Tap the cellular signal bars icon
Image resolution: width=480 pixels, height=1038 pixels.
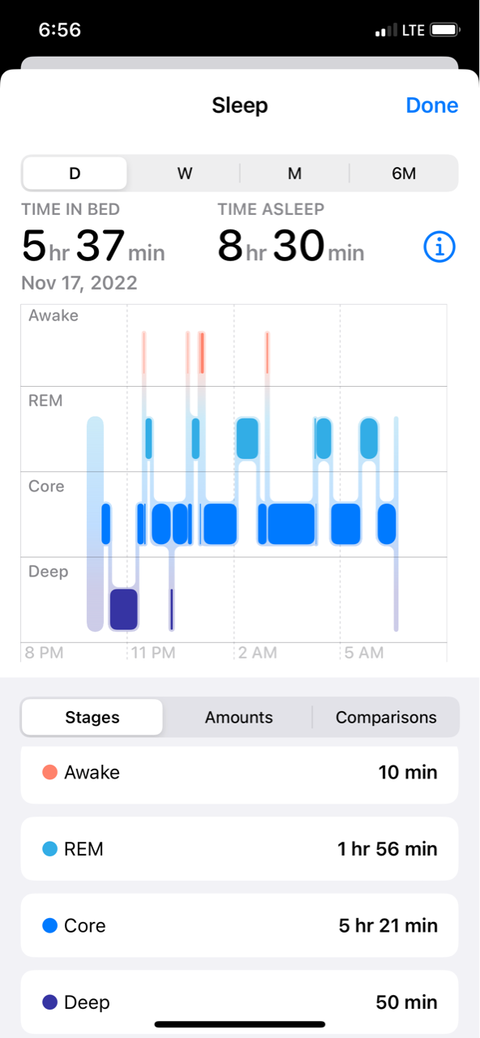click(x=385, y=30)
